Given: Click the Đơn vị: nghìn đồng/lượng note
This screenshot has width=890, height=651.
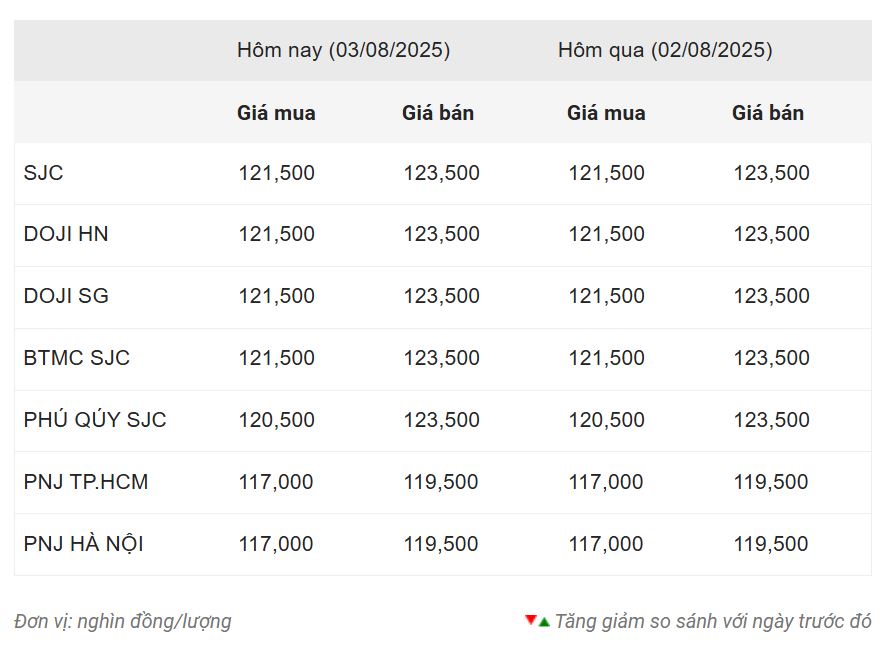Looking at the screenshot, I should [x=123, y=621].
